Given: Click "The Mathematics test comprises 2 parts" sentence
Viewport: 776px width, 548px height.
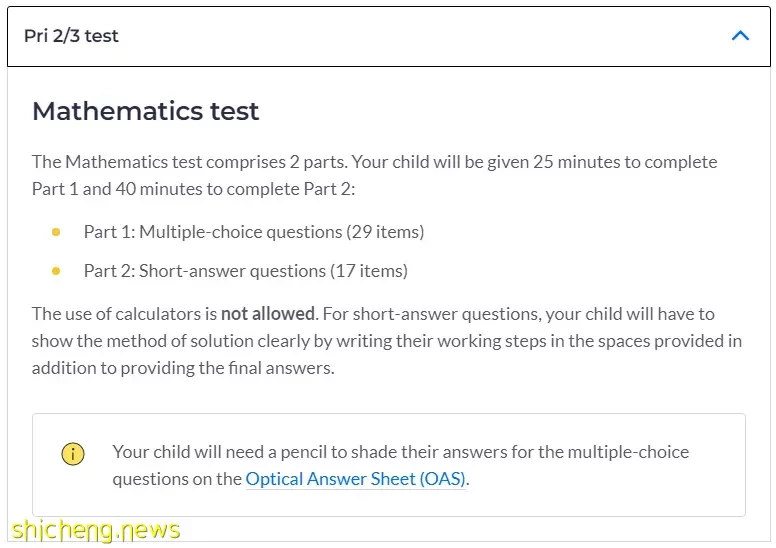Looking at the screenshot, I should (x=190, y=162).
